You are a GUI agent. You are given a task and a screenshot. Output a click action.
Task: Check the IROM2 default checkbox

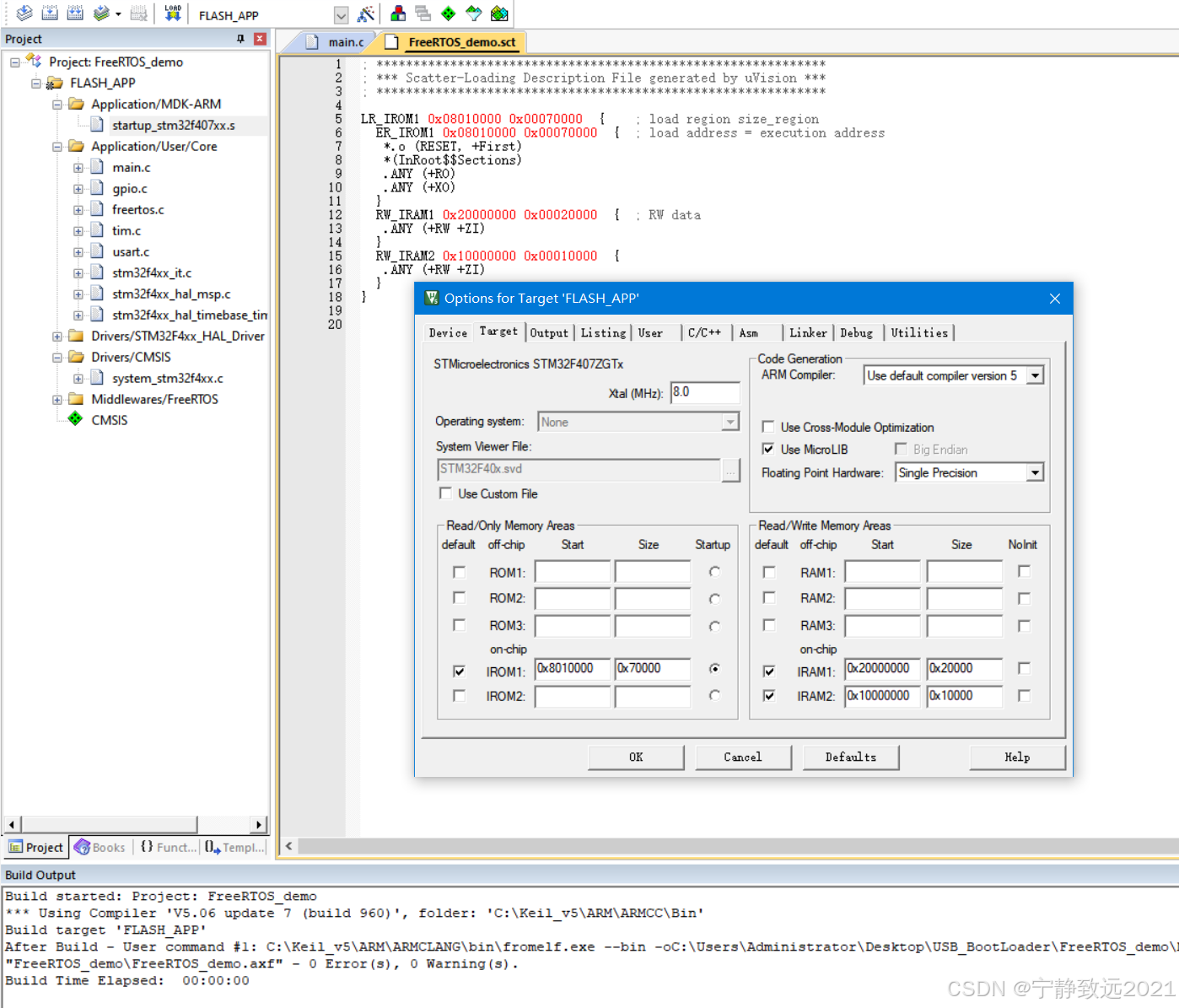pos(459,696)
